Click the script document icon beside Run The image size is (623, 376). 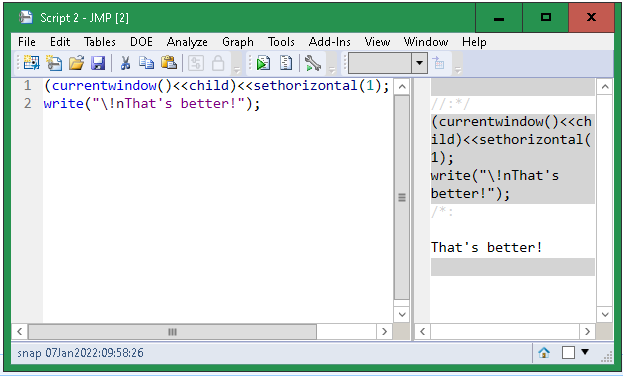[286, 63]
